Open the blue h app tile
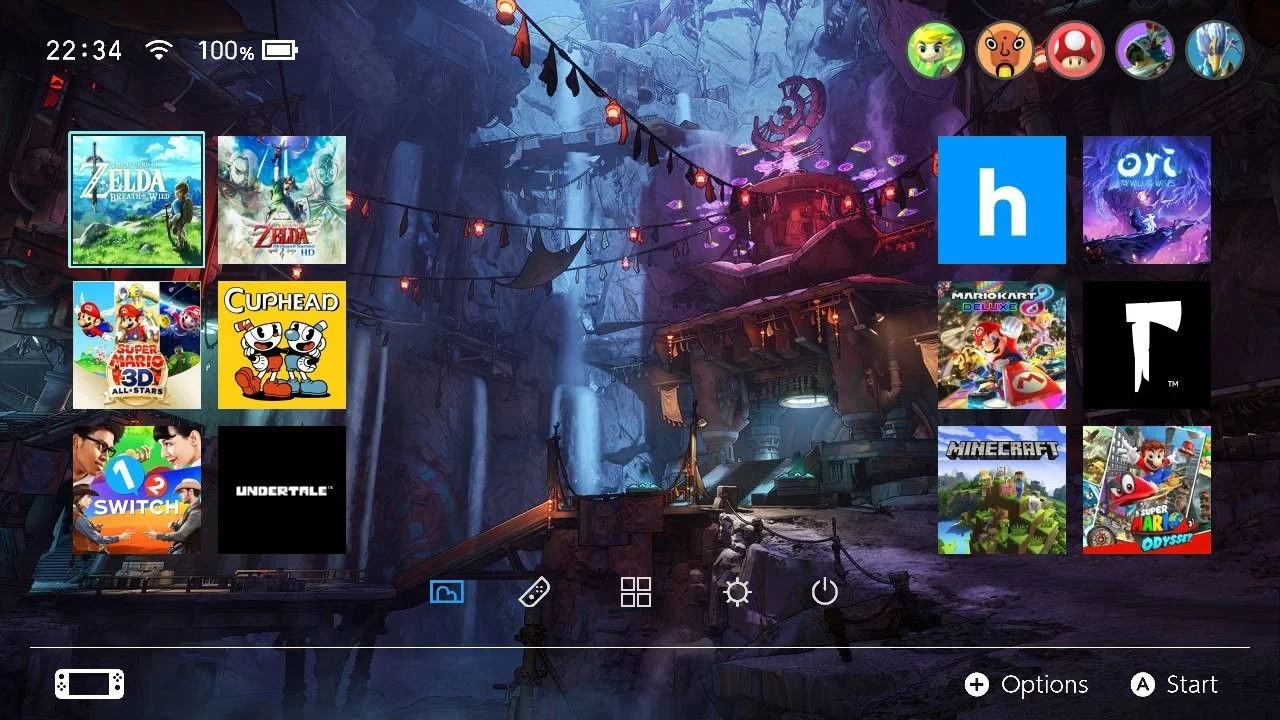The image size is (1280, 720). [x=1002, y=200]
